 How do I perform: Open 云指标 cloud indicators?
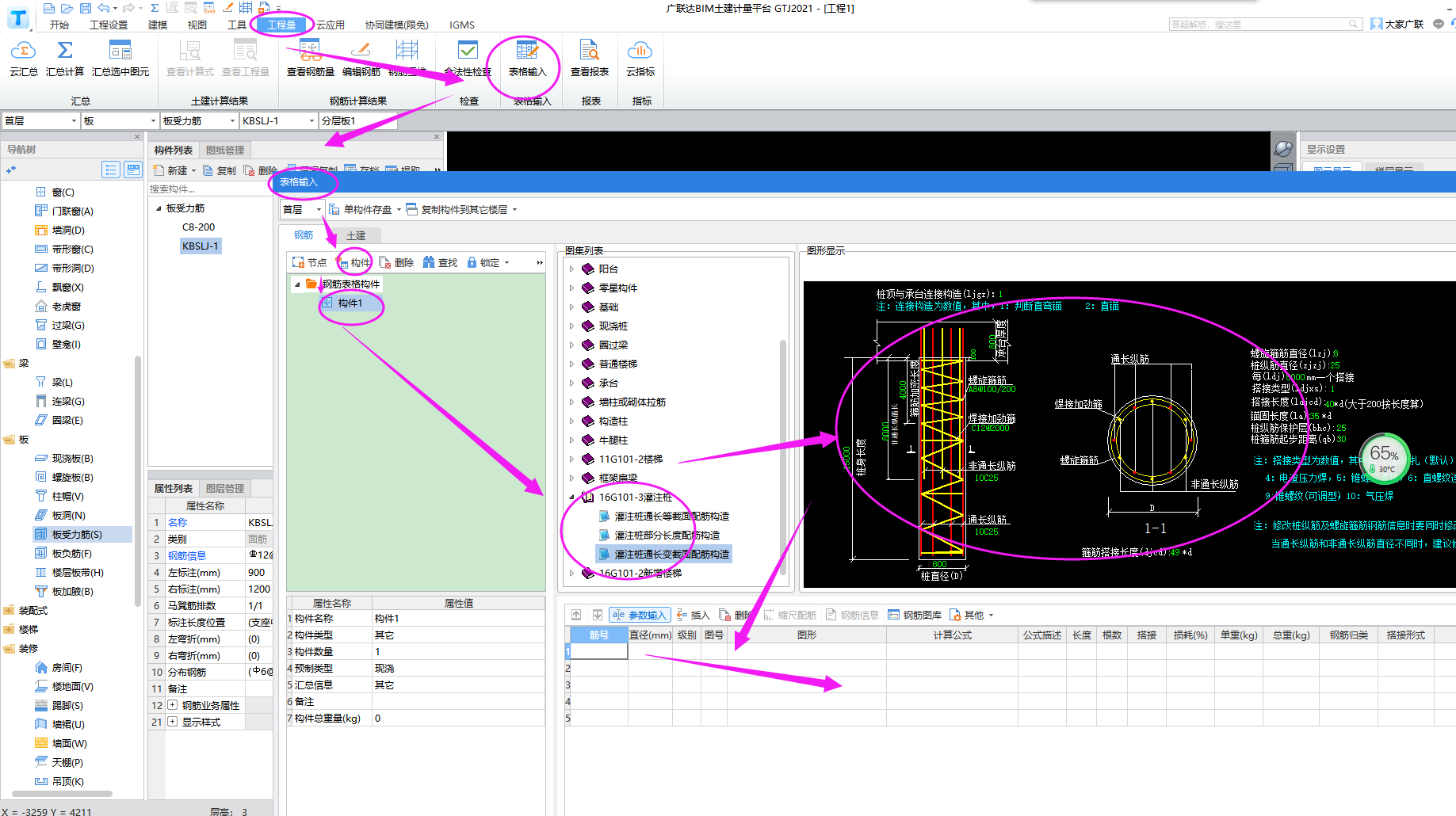point(640,59)
